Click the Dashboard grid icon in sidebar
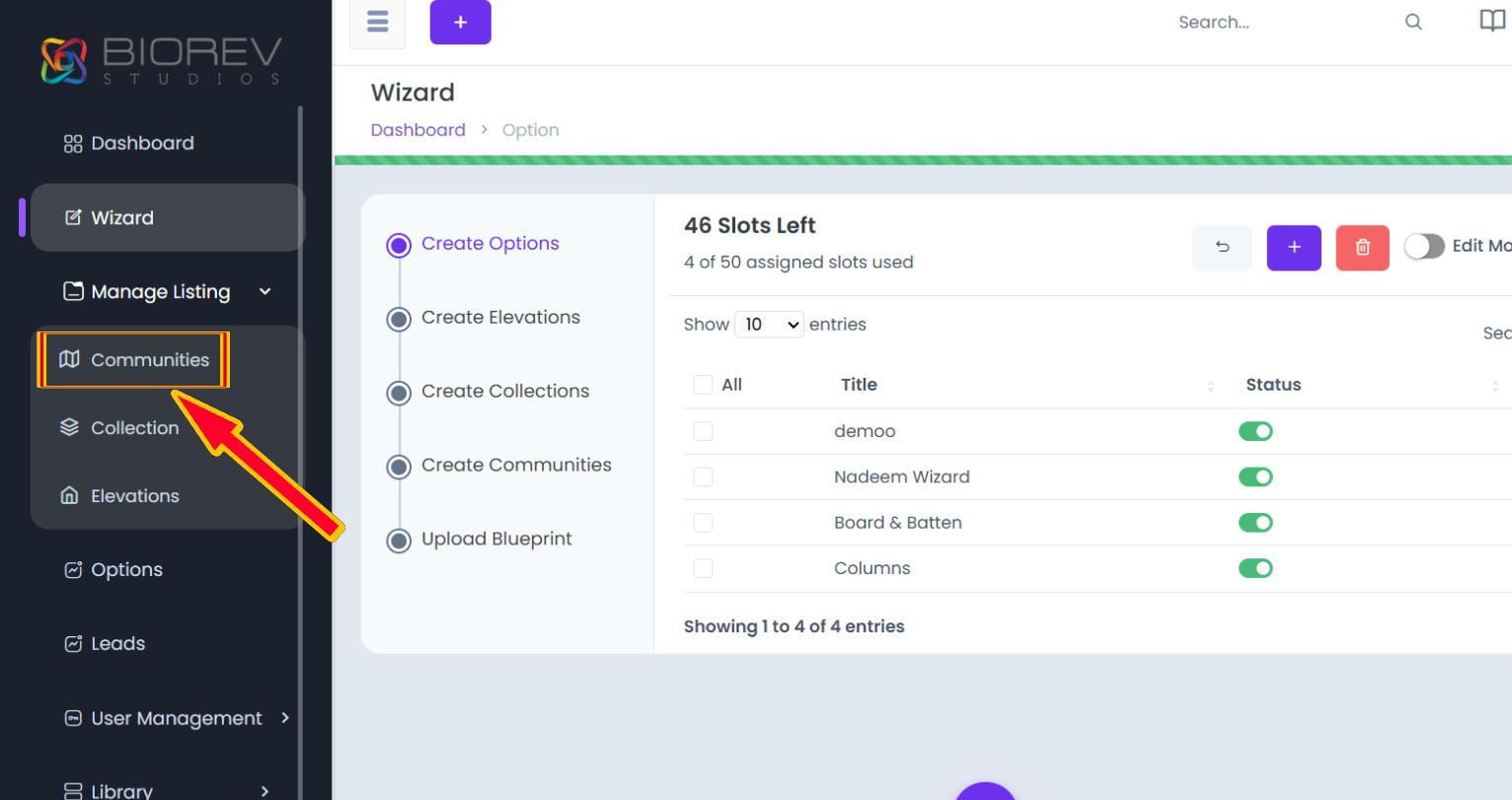This screenshot has height=800, width=1512. tap(73, 144)
